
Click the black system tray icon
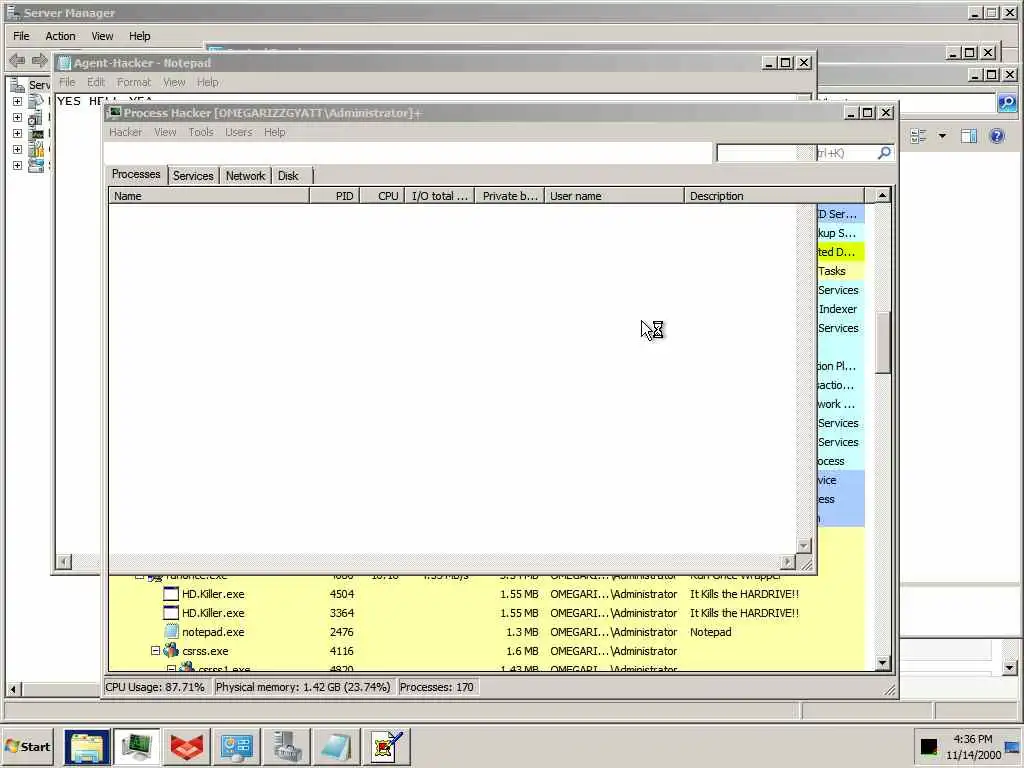(x=929, y=746)
